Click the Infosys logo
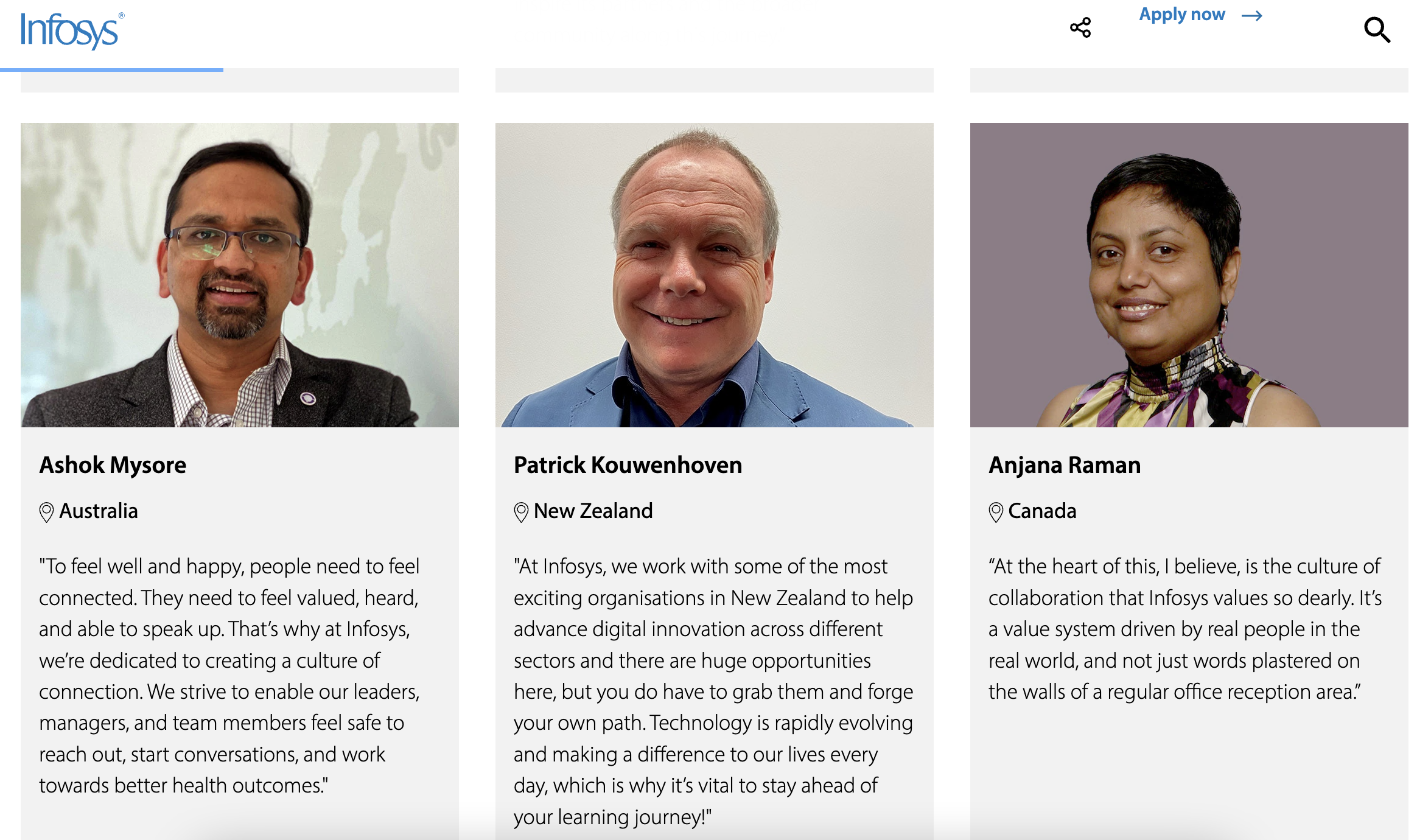This screenshot has width=1417, height=840. point(67,32)
